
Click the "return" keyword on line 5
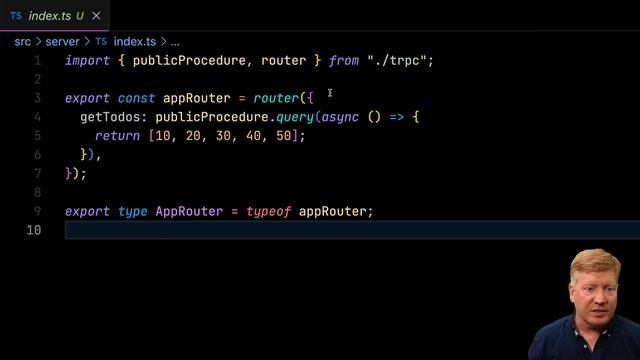(118, 136)
